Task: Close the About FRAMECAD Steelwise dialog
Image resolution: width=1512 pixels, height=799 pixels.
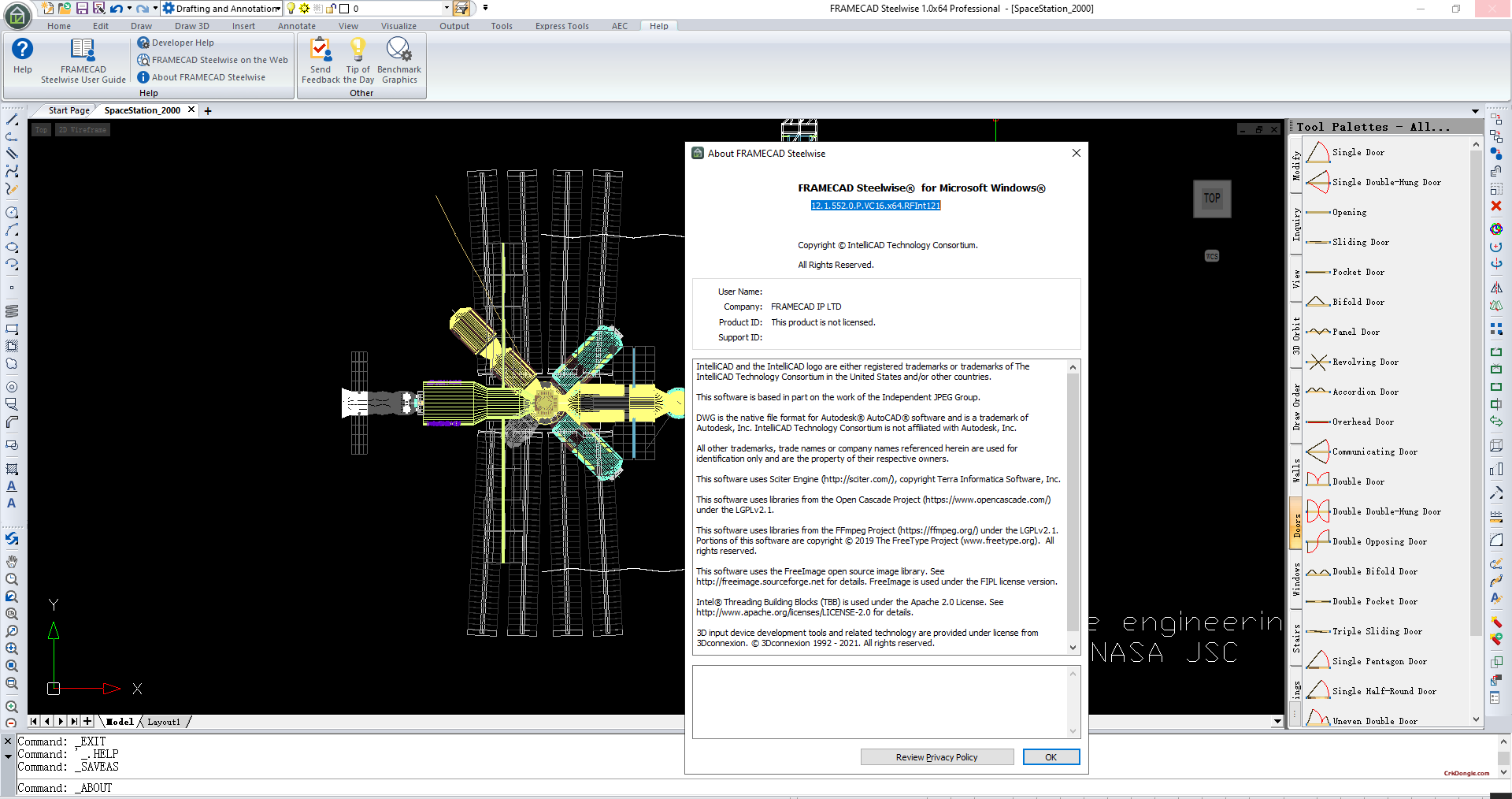Action: click(x=1076, y=153)
